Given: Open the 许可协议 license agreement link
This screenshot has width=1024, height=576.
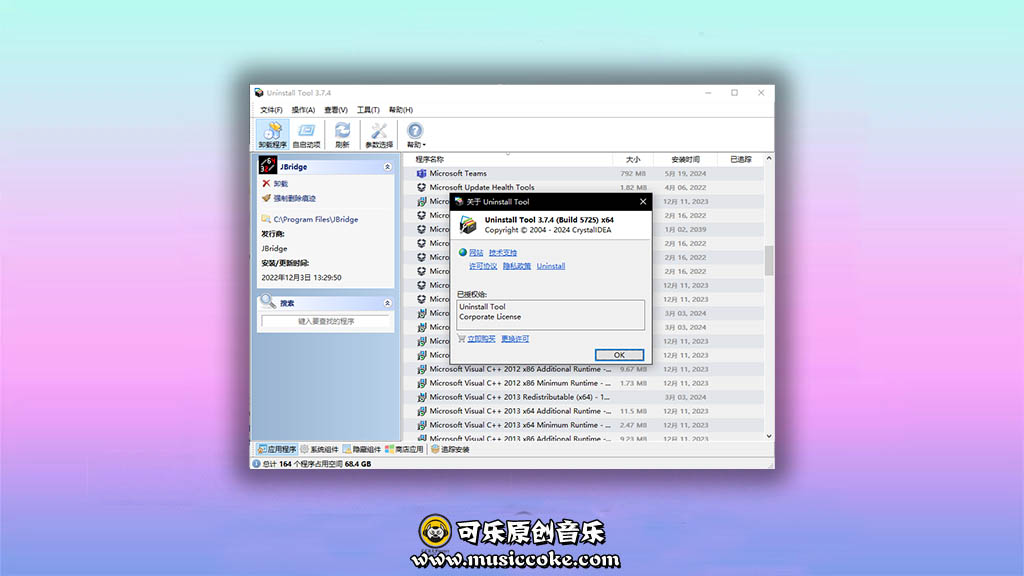Looking at the screenshot, I should [483, 266].
